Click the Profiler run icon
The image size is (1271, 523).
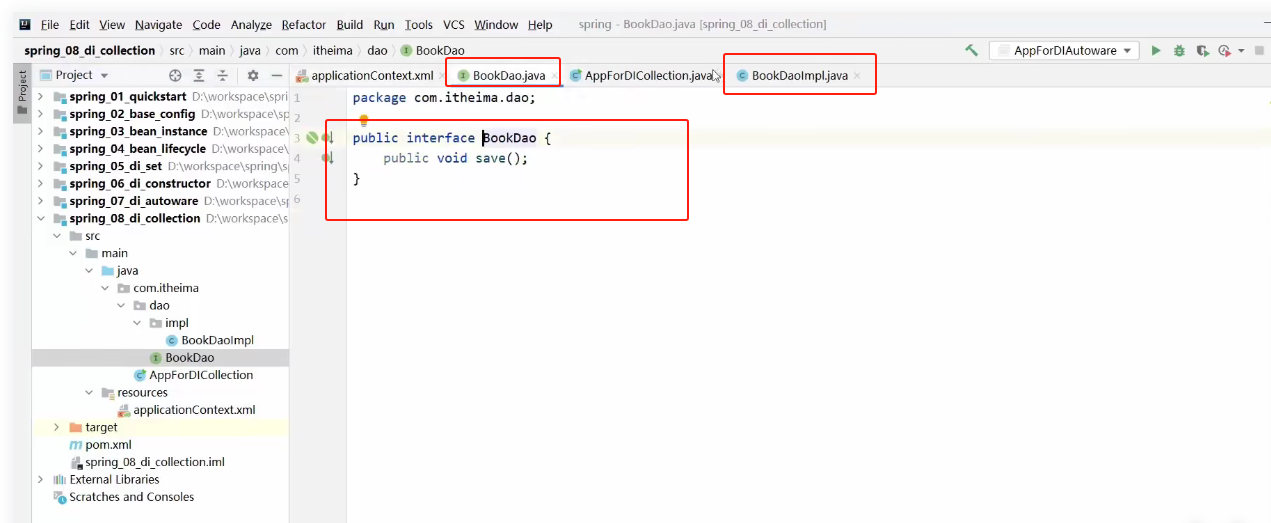1224,50
